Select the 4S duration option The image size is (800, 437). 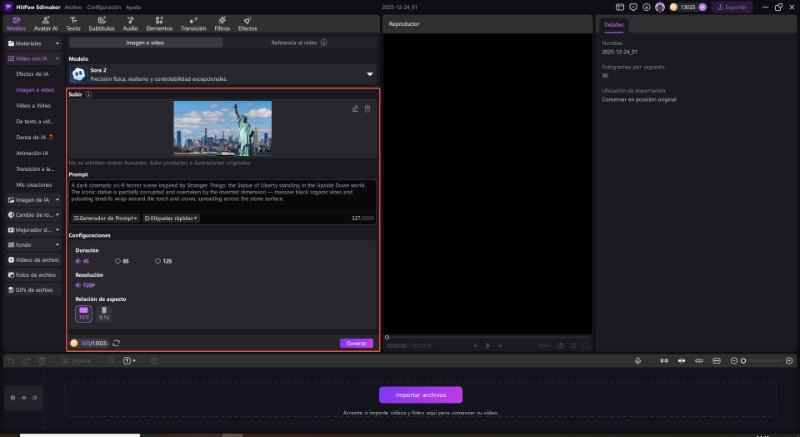(82, 261)
